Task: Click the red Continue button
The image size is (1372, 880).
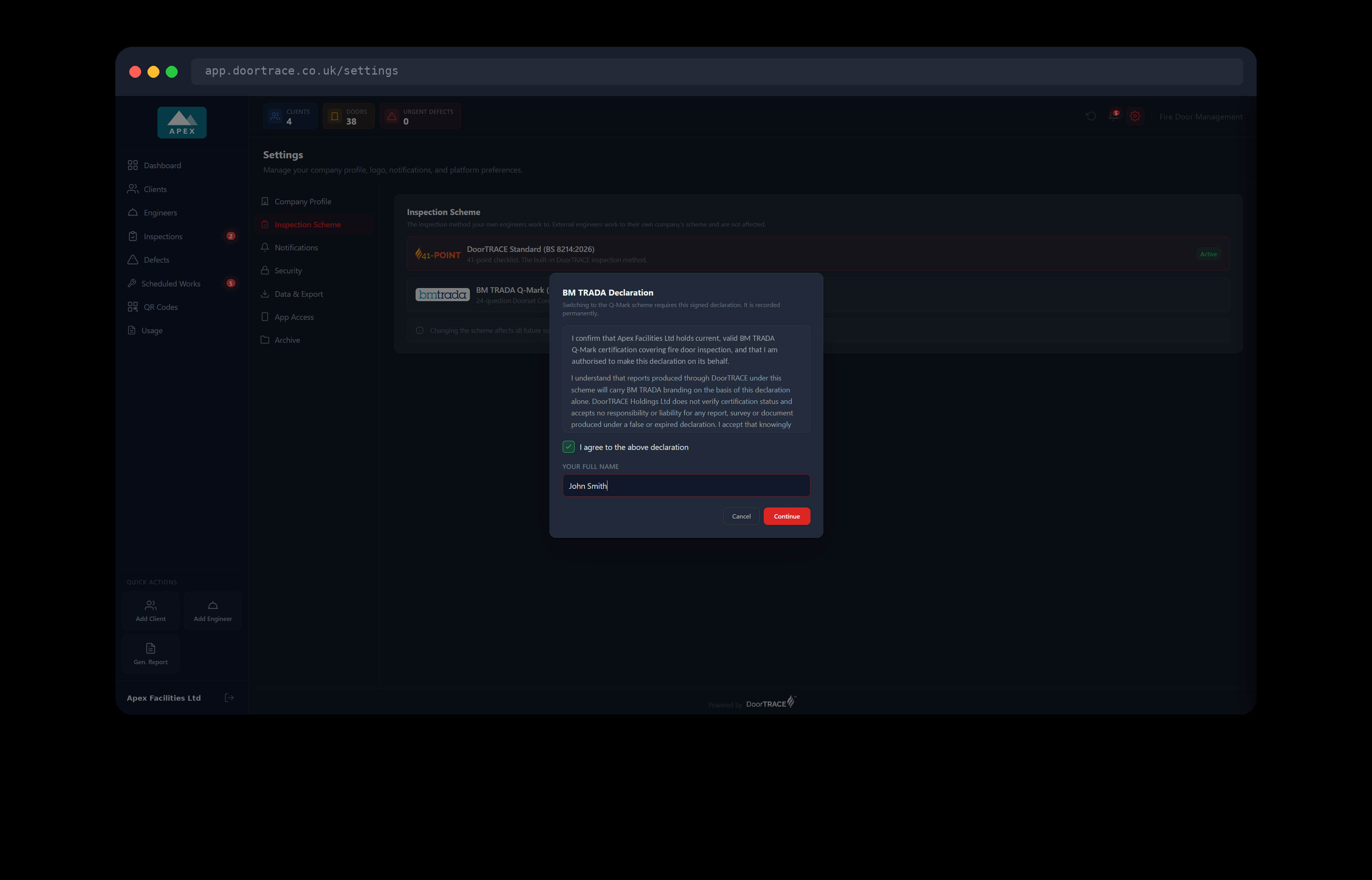Action: (786, 516)
